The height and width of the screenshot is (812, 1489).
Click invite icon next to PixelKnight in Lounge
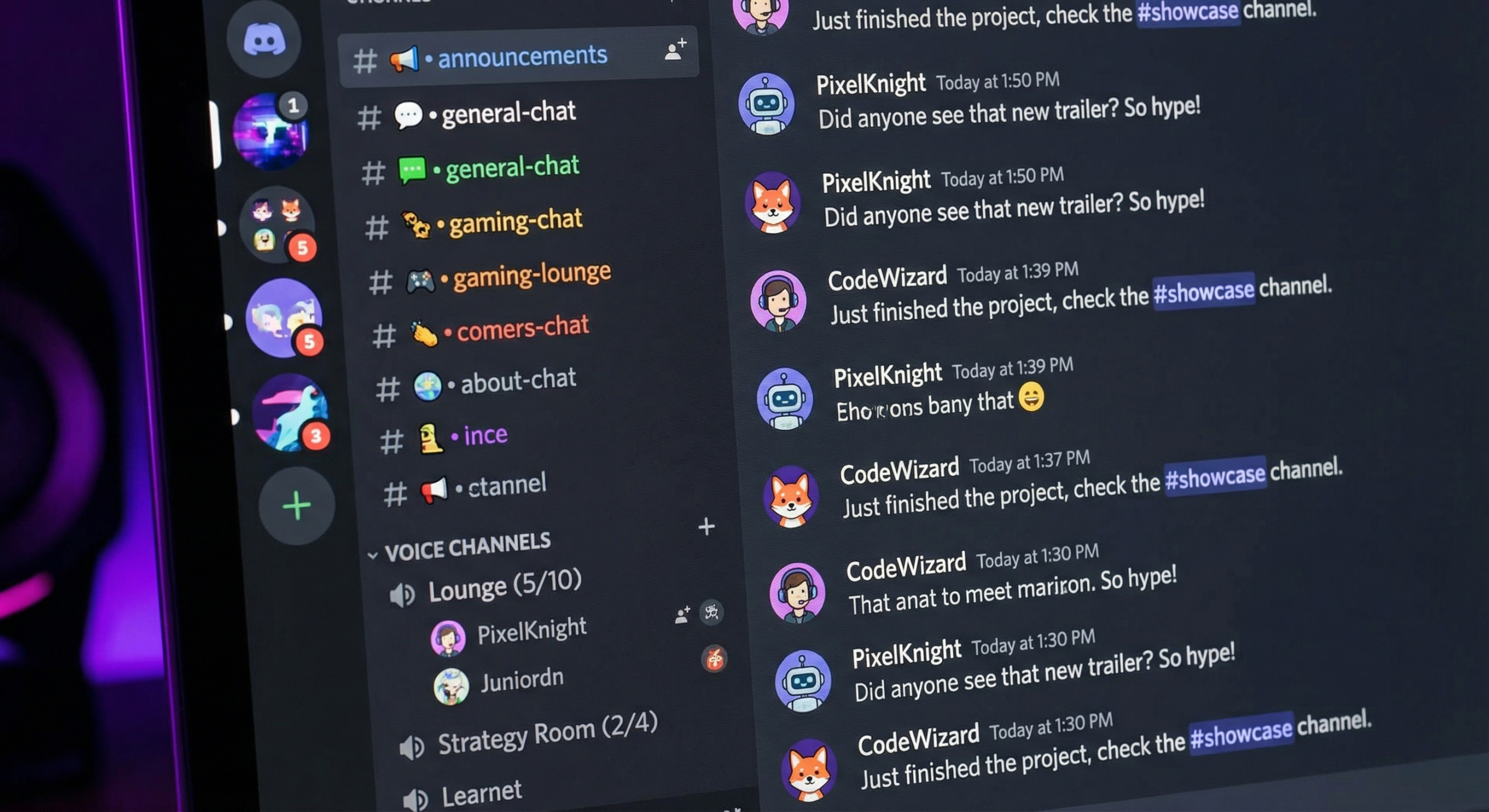(x=682, y=615)
